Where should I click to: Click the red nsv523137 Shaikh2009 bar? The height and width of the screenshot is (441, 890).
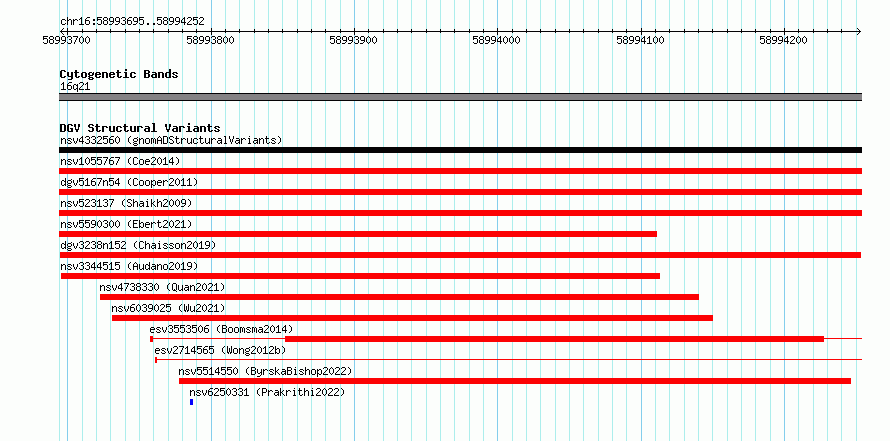click(460, 213)
